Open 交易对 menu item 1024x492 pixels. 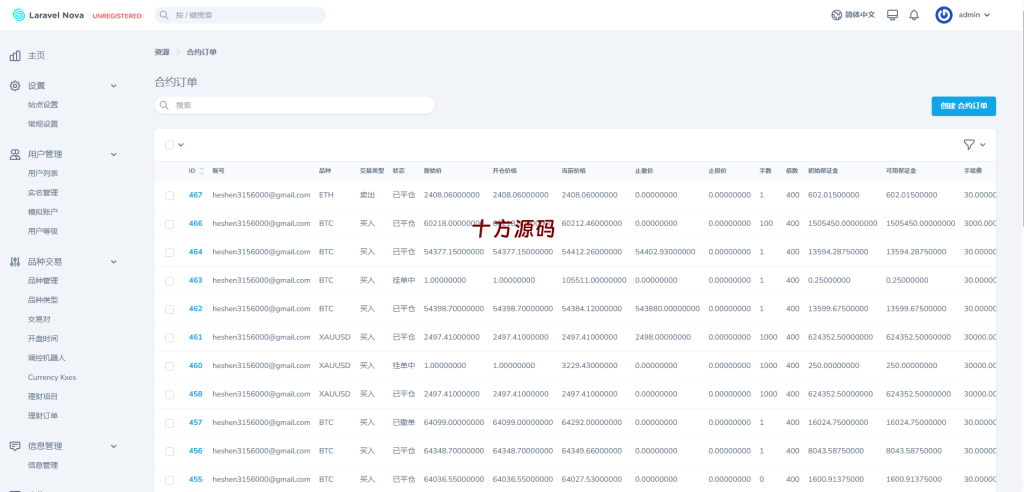click(39, 320)
